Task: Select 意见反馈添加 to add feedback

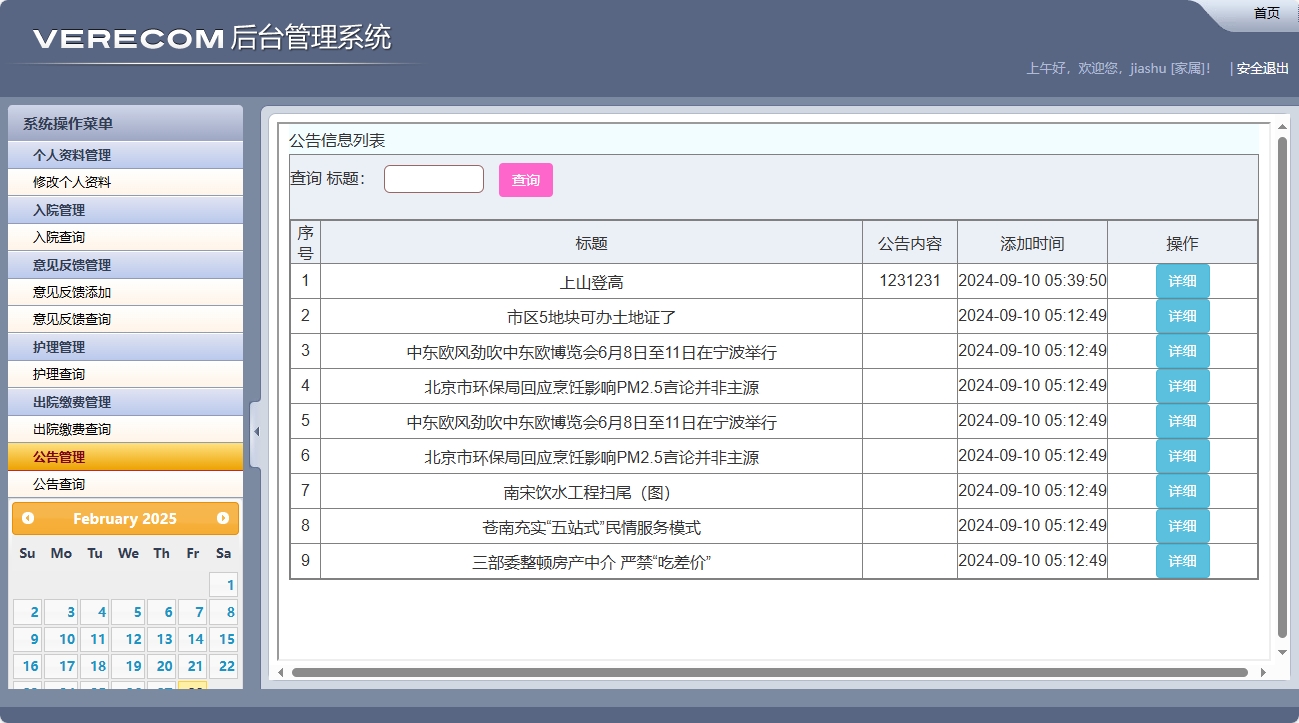Action: pos(125,292)
